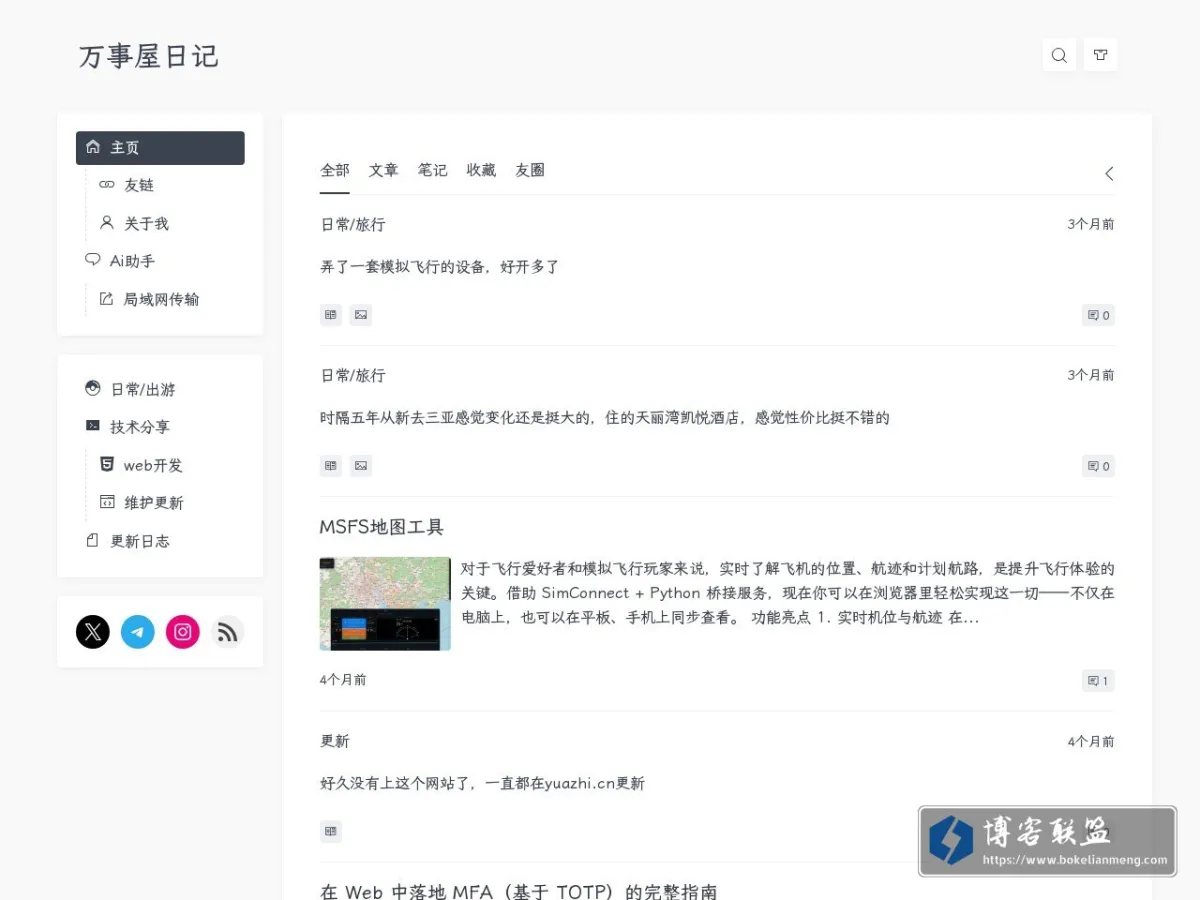Open the Web MFA TOTP guide article
The width and height of the screenshot is (1200, 900).
[x=519, y=891]
